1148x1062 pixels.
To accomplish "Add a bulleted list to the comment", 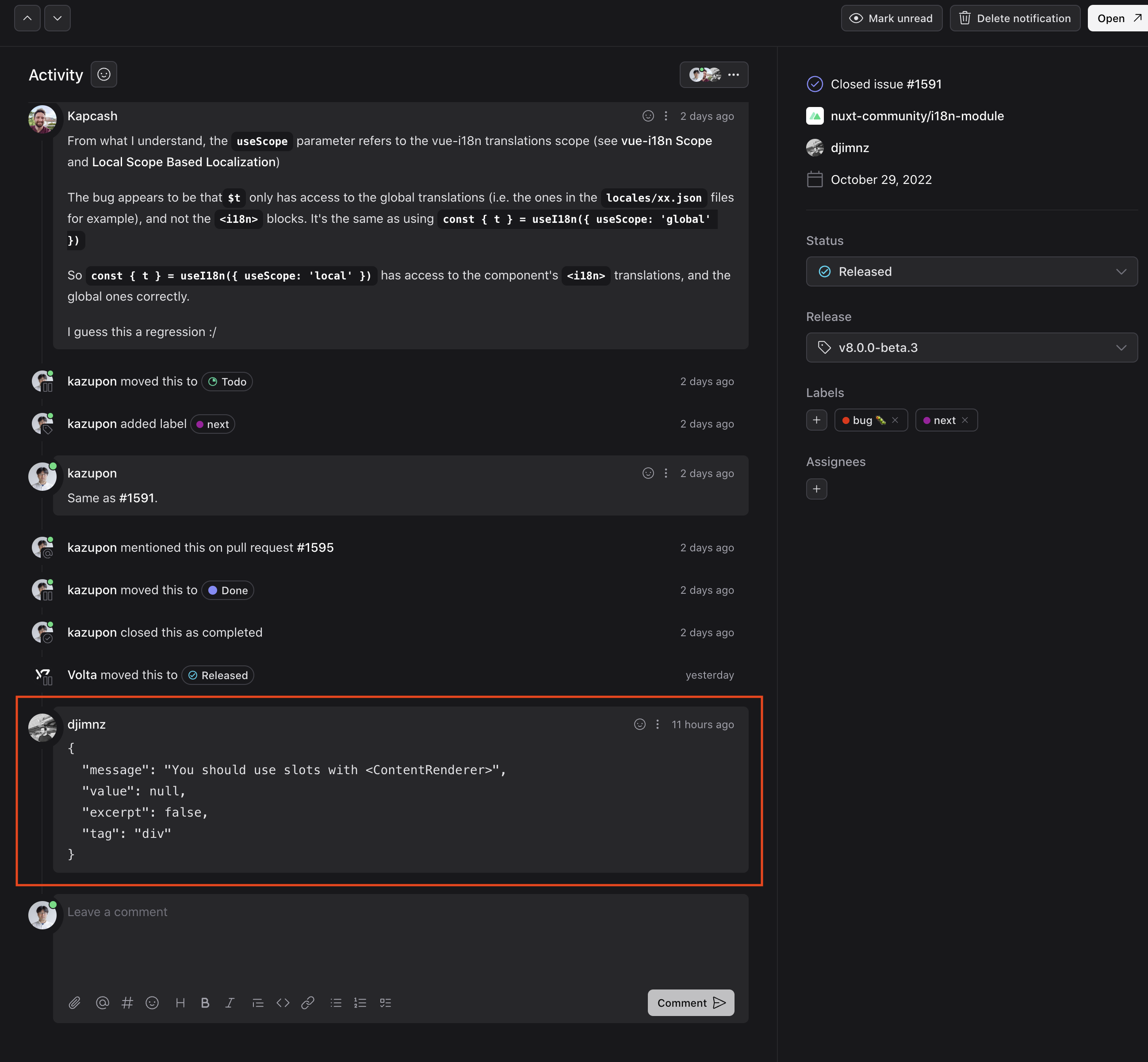I will 336,1002.
